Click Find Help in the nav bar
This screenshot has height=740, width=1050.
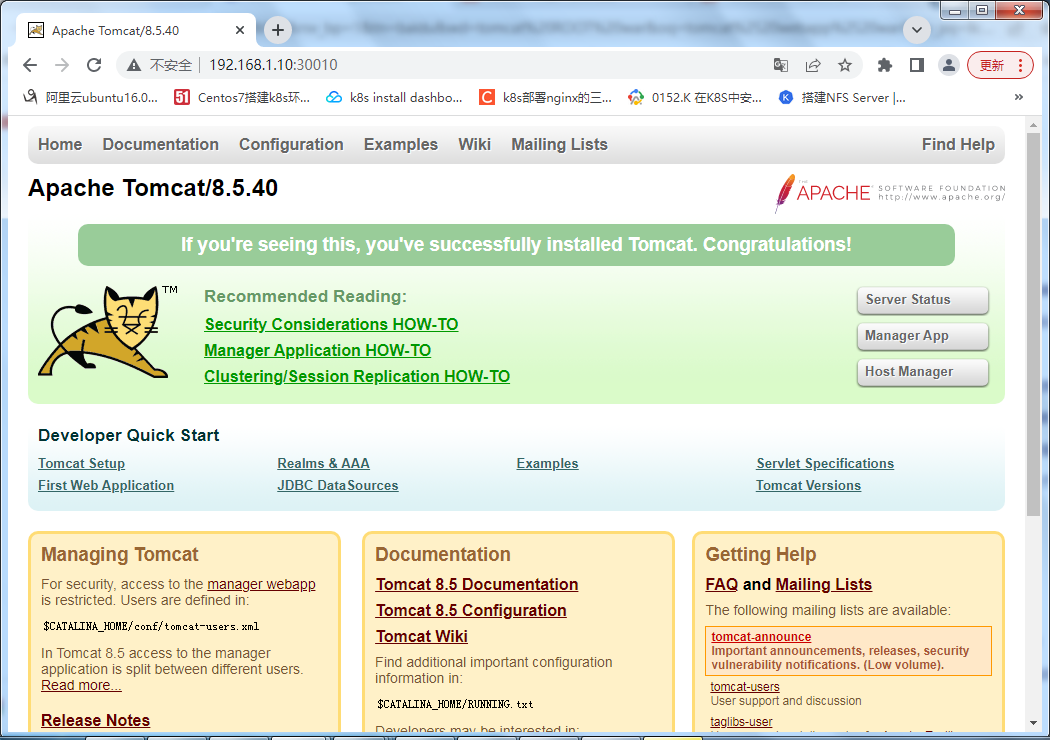tap(958, 145)
